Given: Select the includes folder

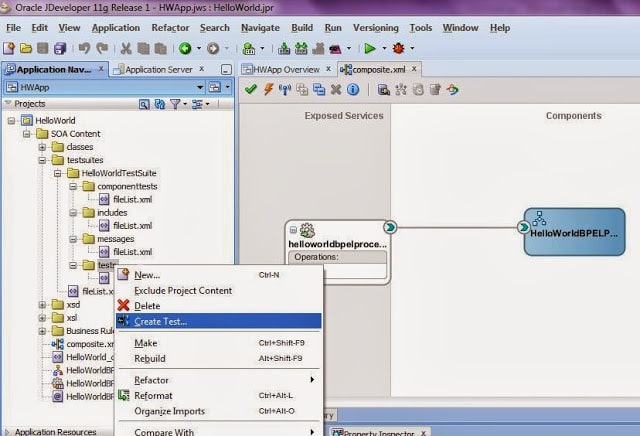Looking at the screenshot, I should click(x=112, y=213).
